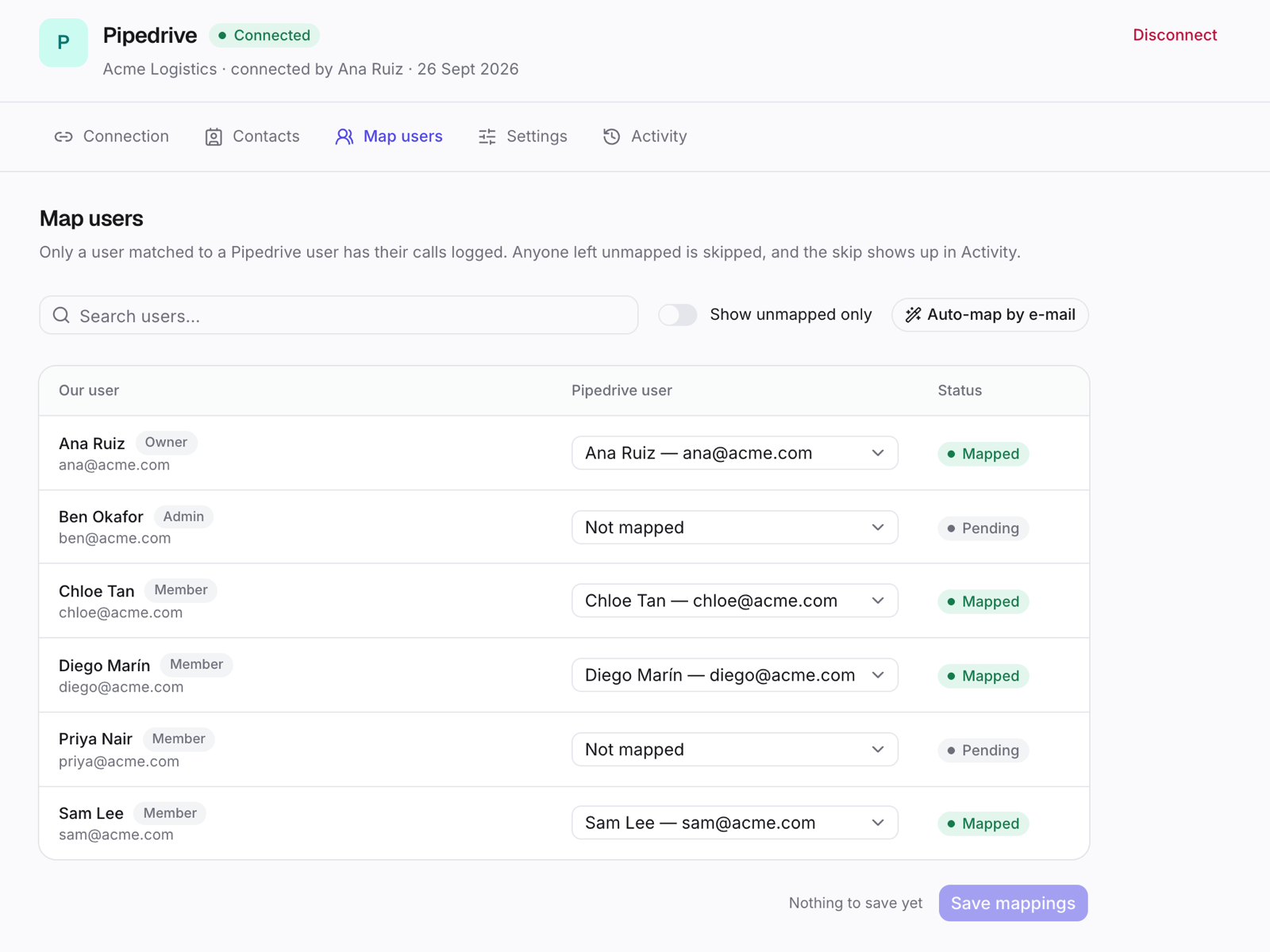This screenshot has height=952, width=1270.
Task: Open the Activity tab
Action: [645, 136]
